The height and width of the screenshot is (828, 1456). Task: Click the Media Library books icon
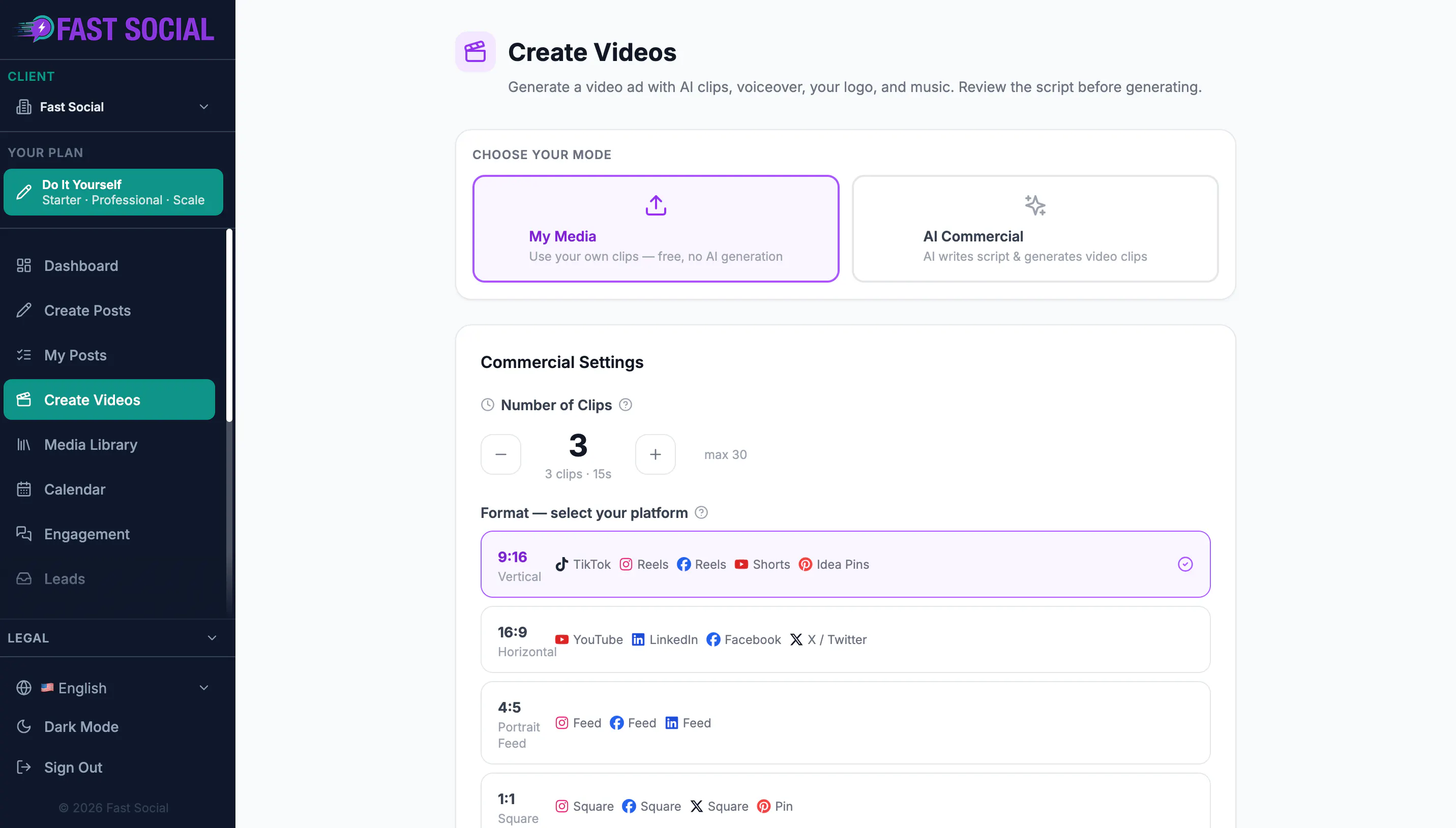[24, 445]
